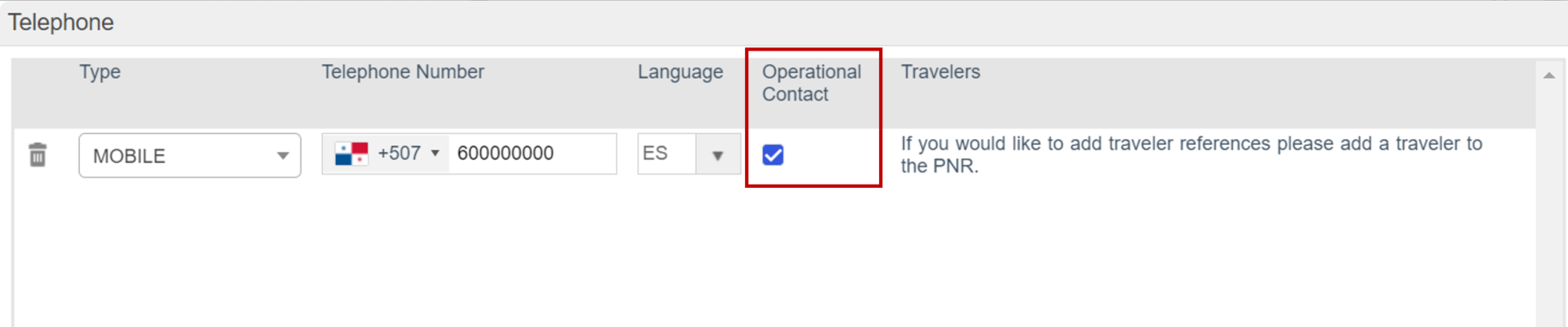Screen dimensions: 1568x327
Task: Expand the +507 country code selector arrow
Action: (436, 154)
